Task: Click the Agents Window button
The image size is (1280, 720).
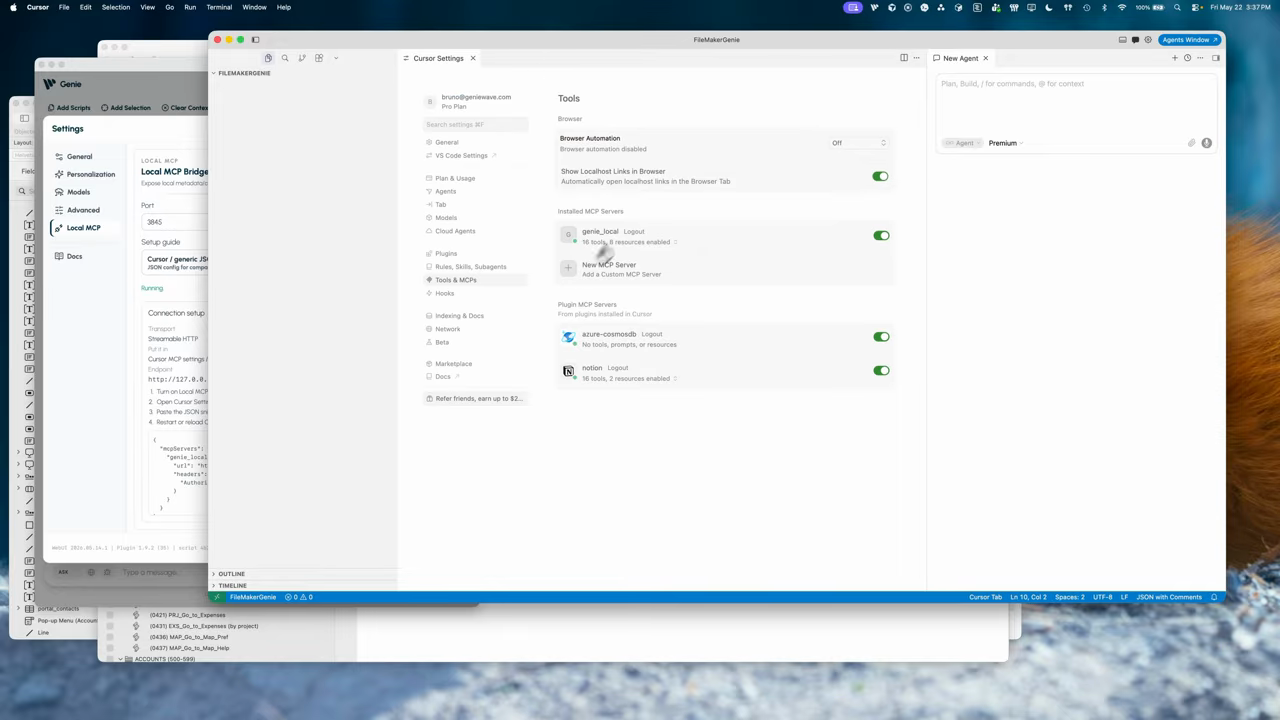Action: [x=1190, y=40]
